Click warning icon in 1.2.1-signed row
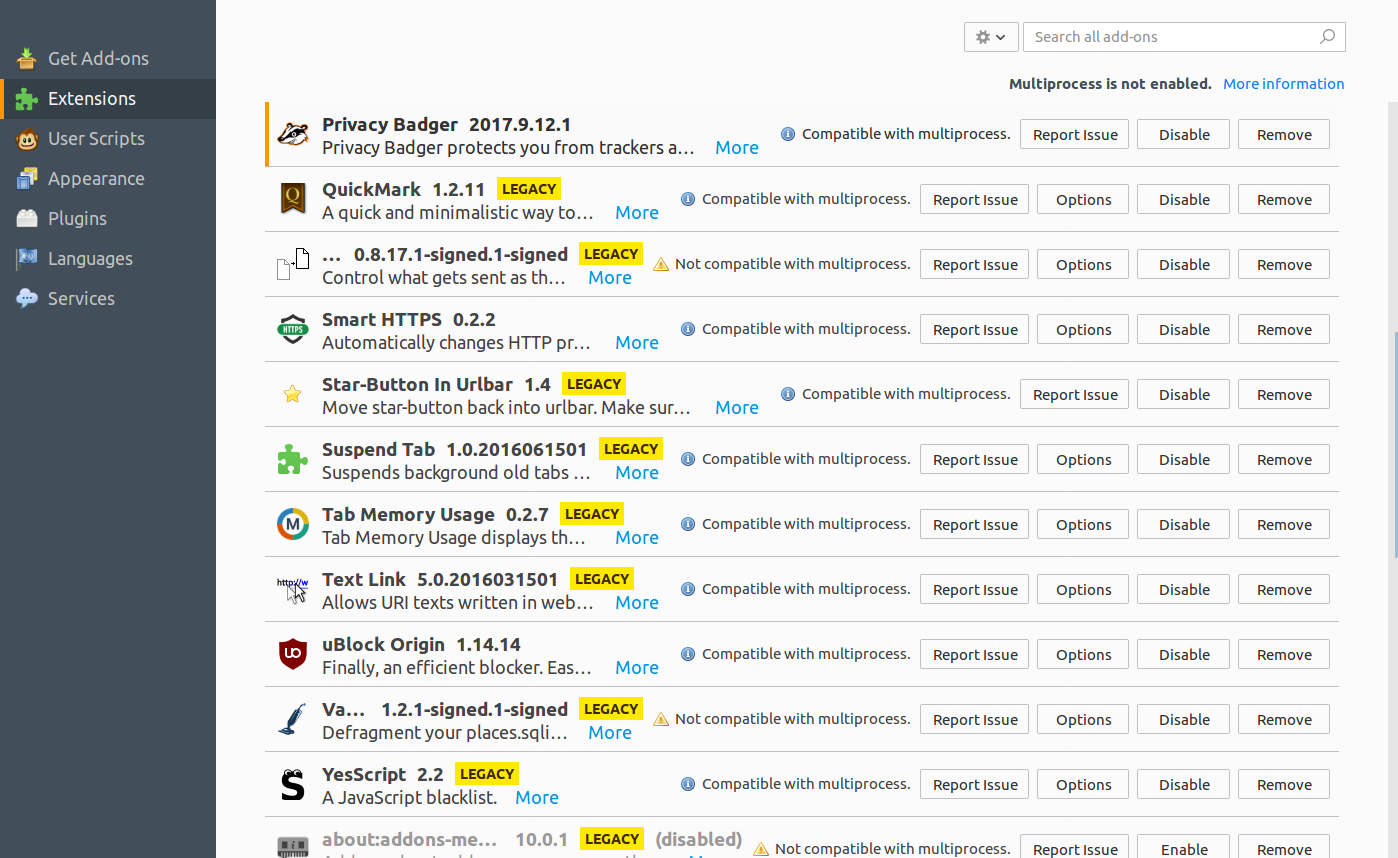 (x=661, y=719)
